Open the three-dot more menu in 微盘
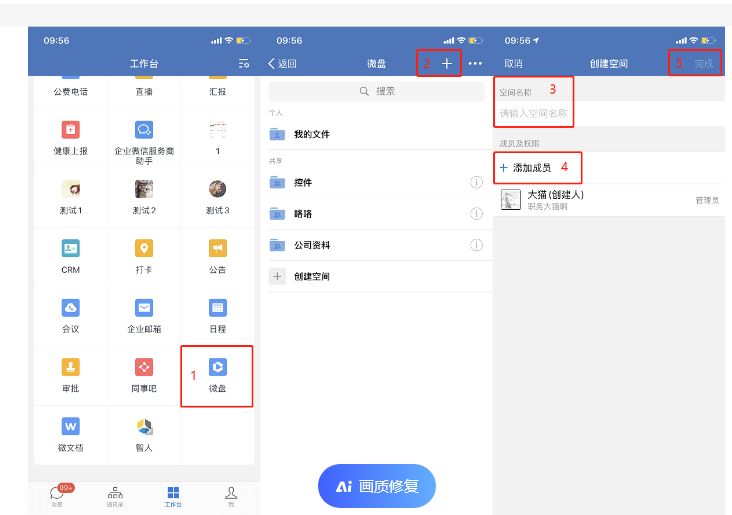 pyautogui.click(x=475, y=64)
